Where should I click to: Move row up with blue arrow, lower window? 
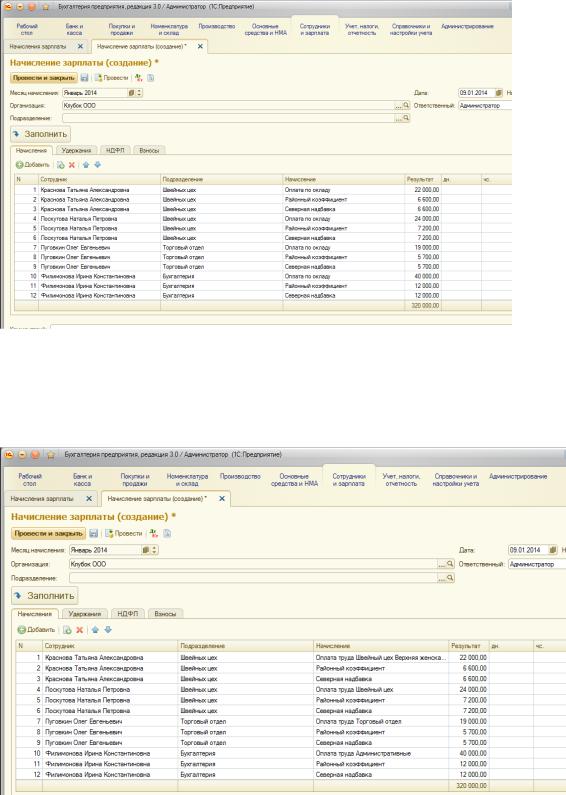click(x=95, y=630)
